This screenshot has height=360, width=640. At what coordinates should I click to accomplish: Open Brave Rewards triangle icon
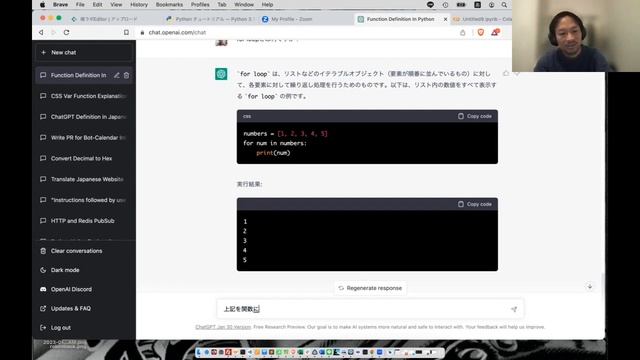pyautogui.click(x=495, y=32)
